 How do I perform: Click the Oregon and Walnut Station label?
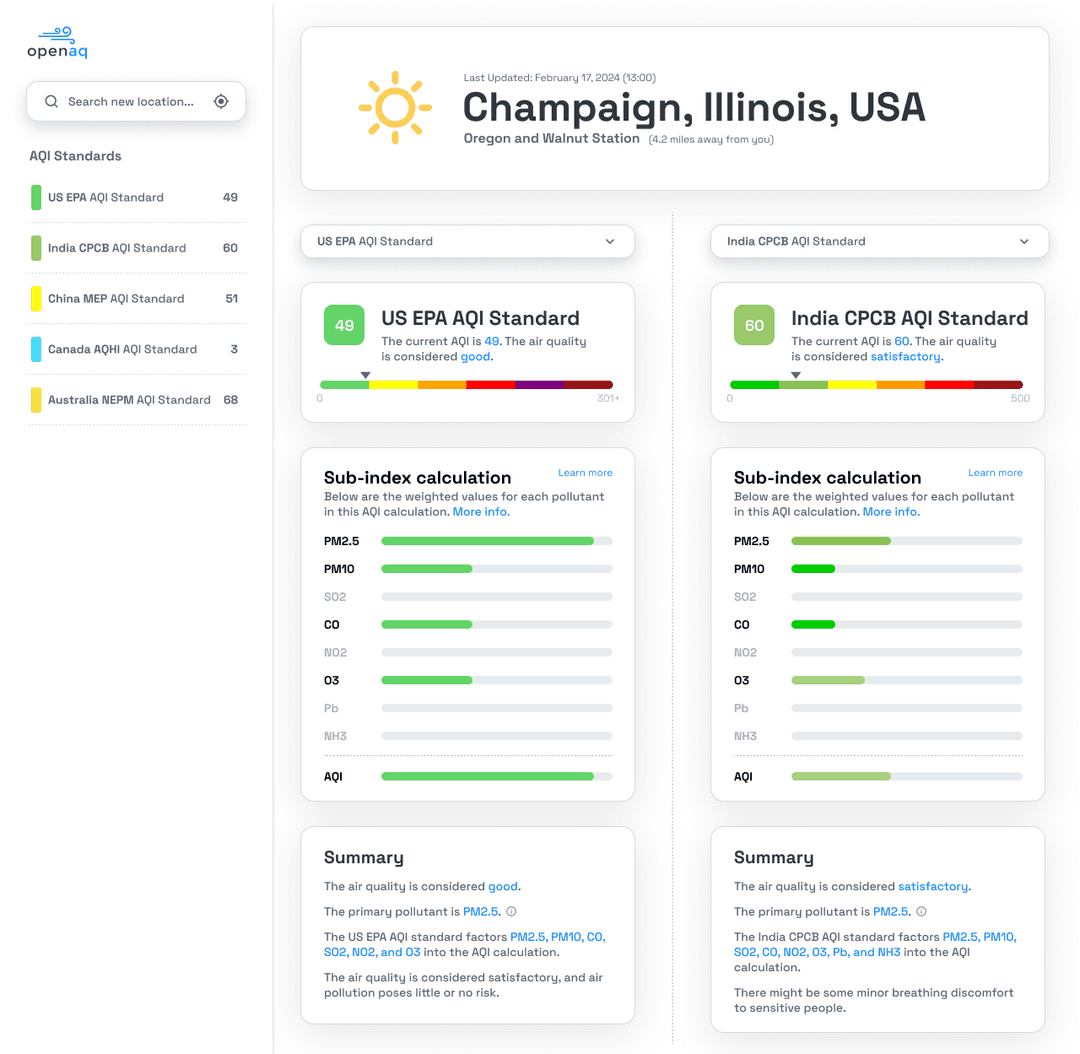(552, 138)
